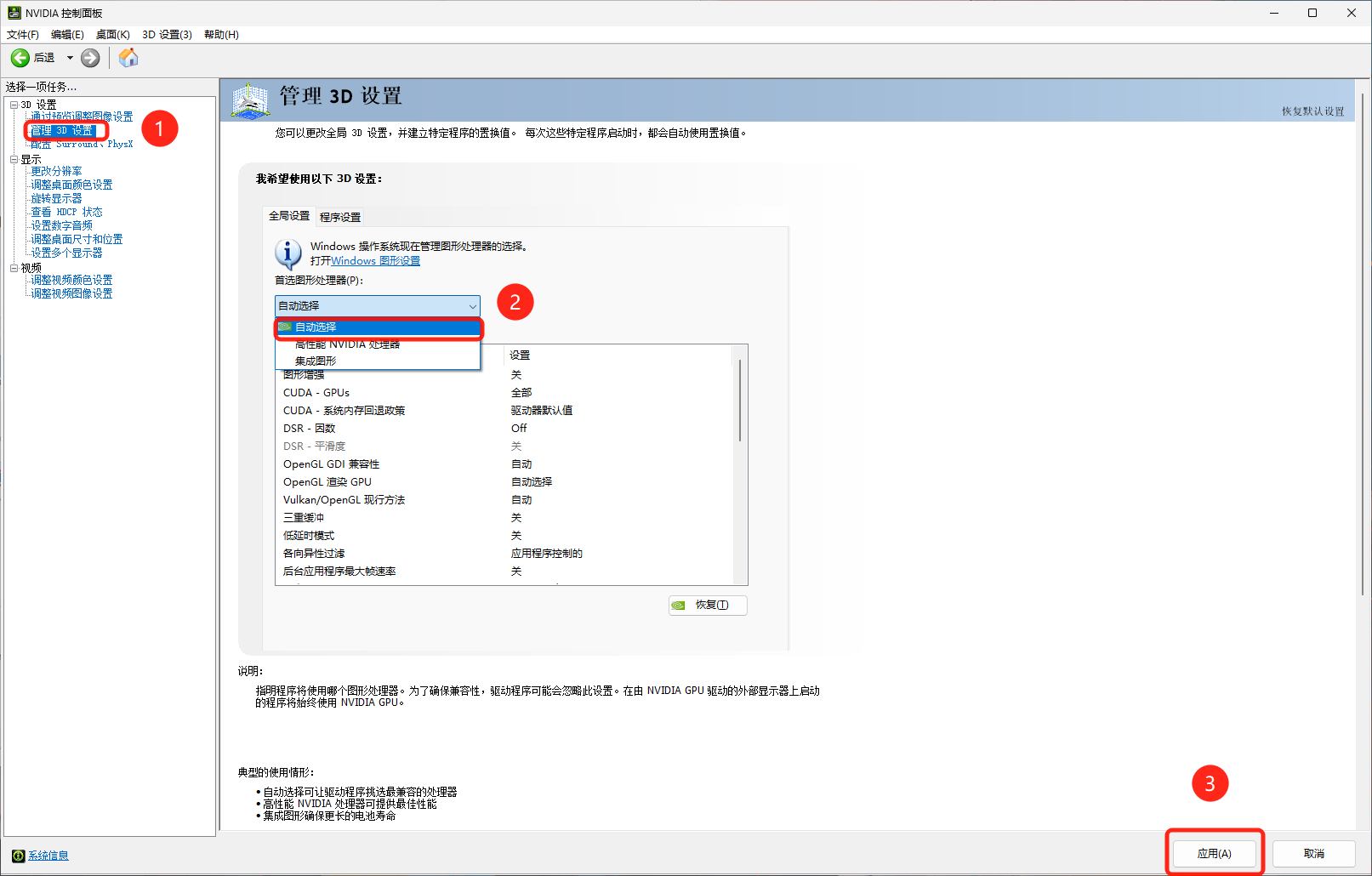This screenshot has width=1372, height=876.
Task: Open the Windows 图形设置 link
Action: 375,261
